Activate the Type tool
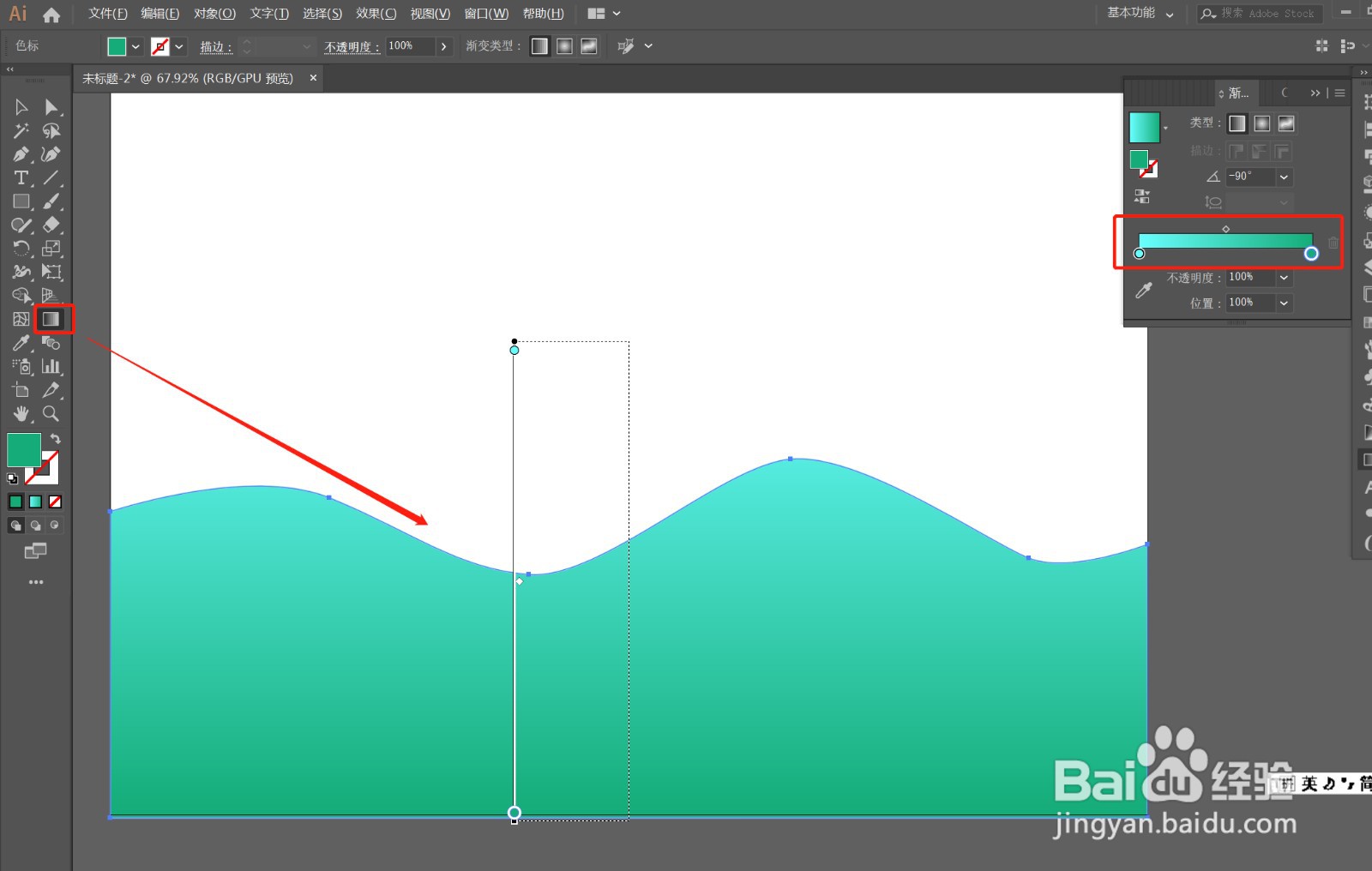The width and height of the screenshot is (1372, 871). 21,178
